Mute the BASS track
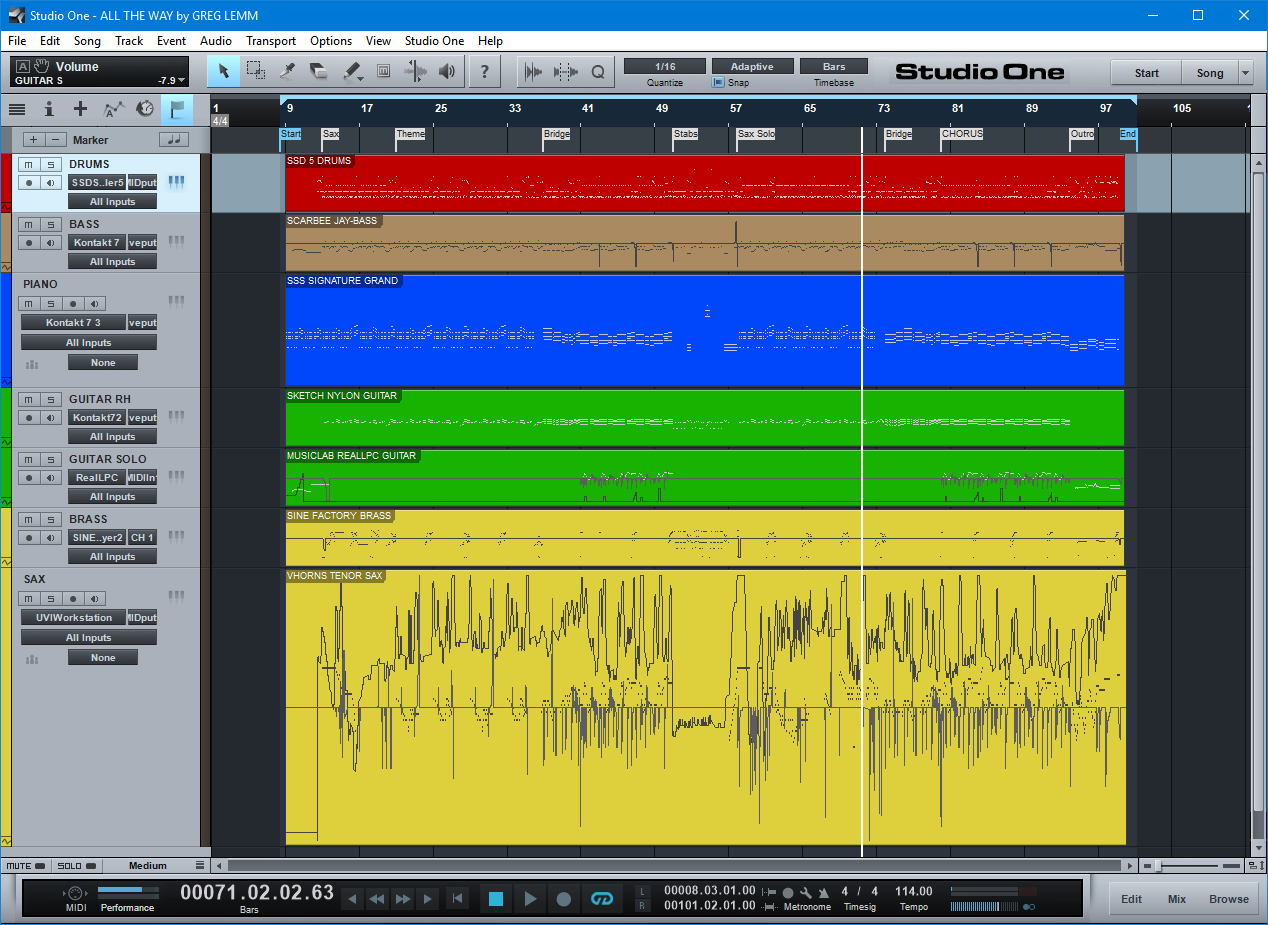This screenshot has width=1268, height=925. pos(29,224)
